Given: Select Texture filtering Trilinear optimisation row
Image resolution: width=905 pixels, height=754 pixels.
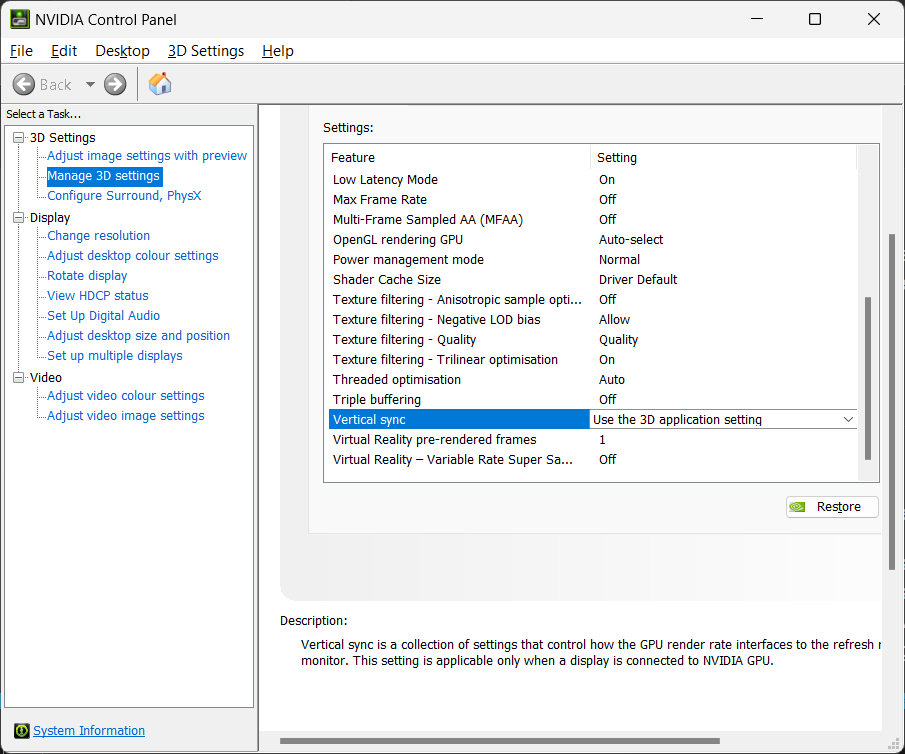Looking at the screenshot, I should point(593,360).
